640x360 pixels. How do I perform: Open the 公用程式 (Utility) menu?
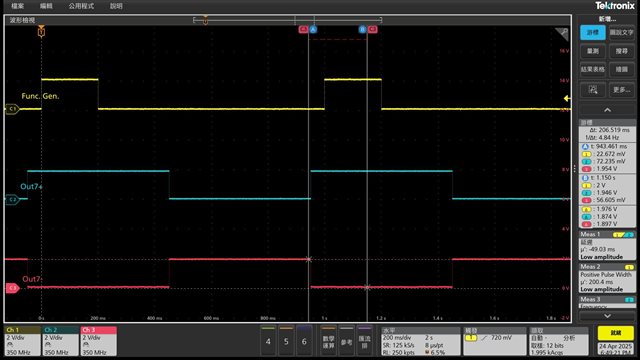tap(81, 6)
